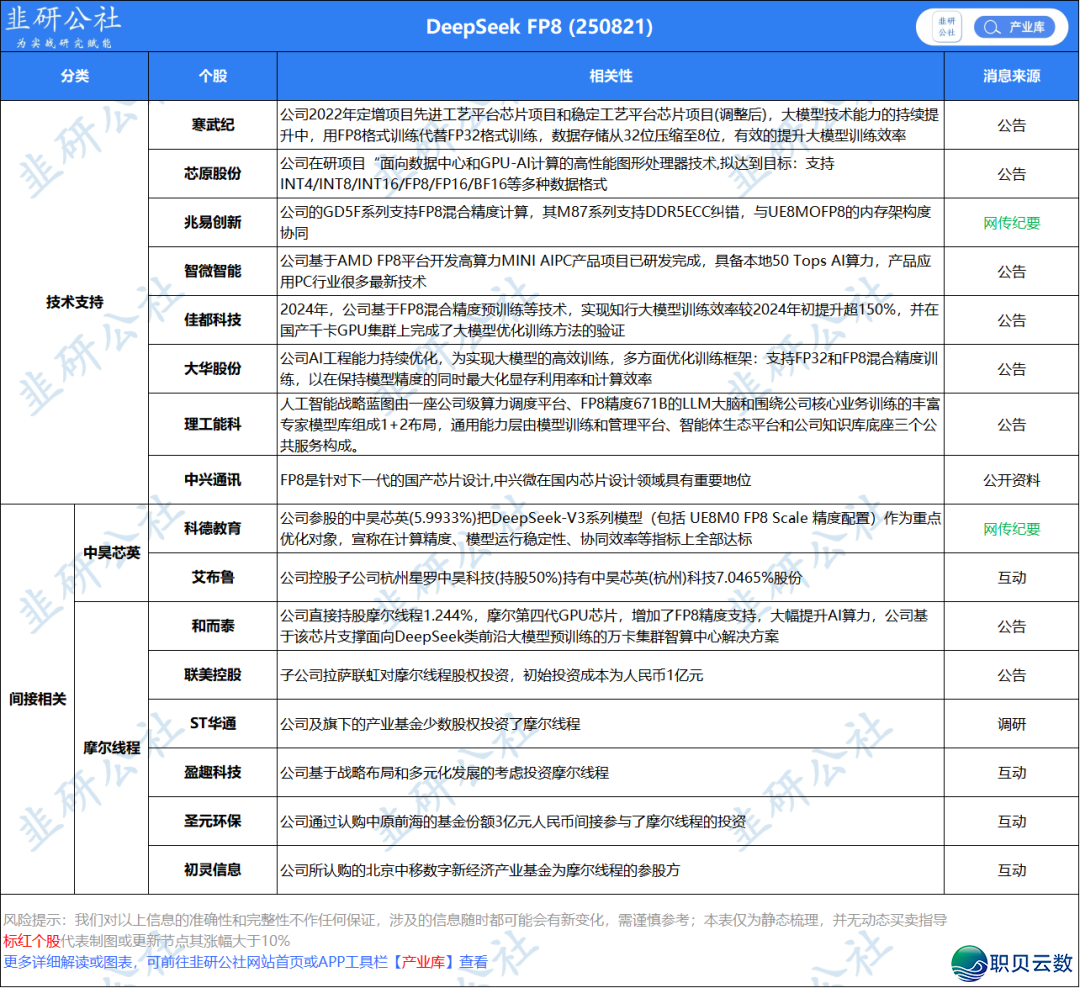Select stock name 联美控股
The width and height of the screenshot is (1080, 988).
tap(213, 675)
